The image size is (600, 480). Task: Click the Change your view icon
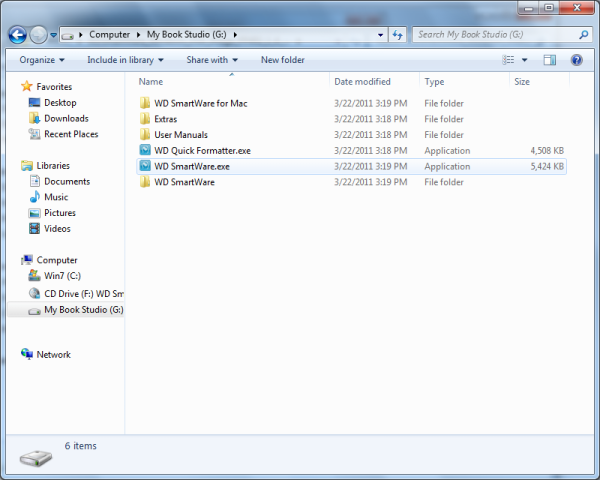point(508,60)
